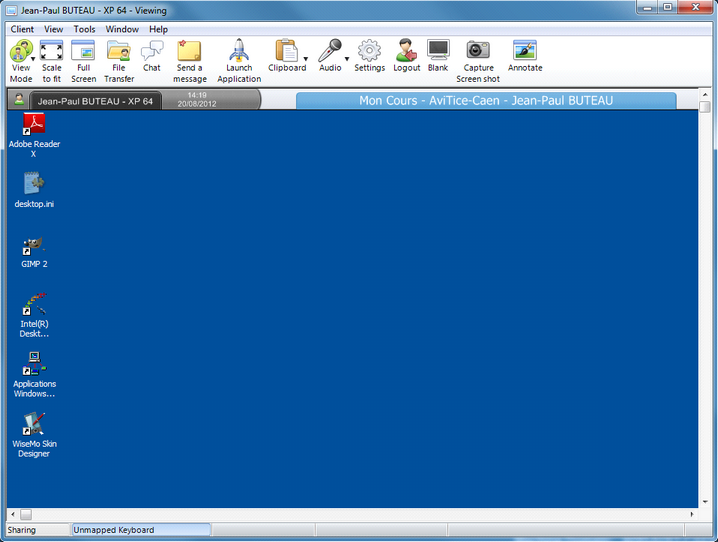Open the Client menu
This screenshot has height=542, width=718.
point(22,29)
